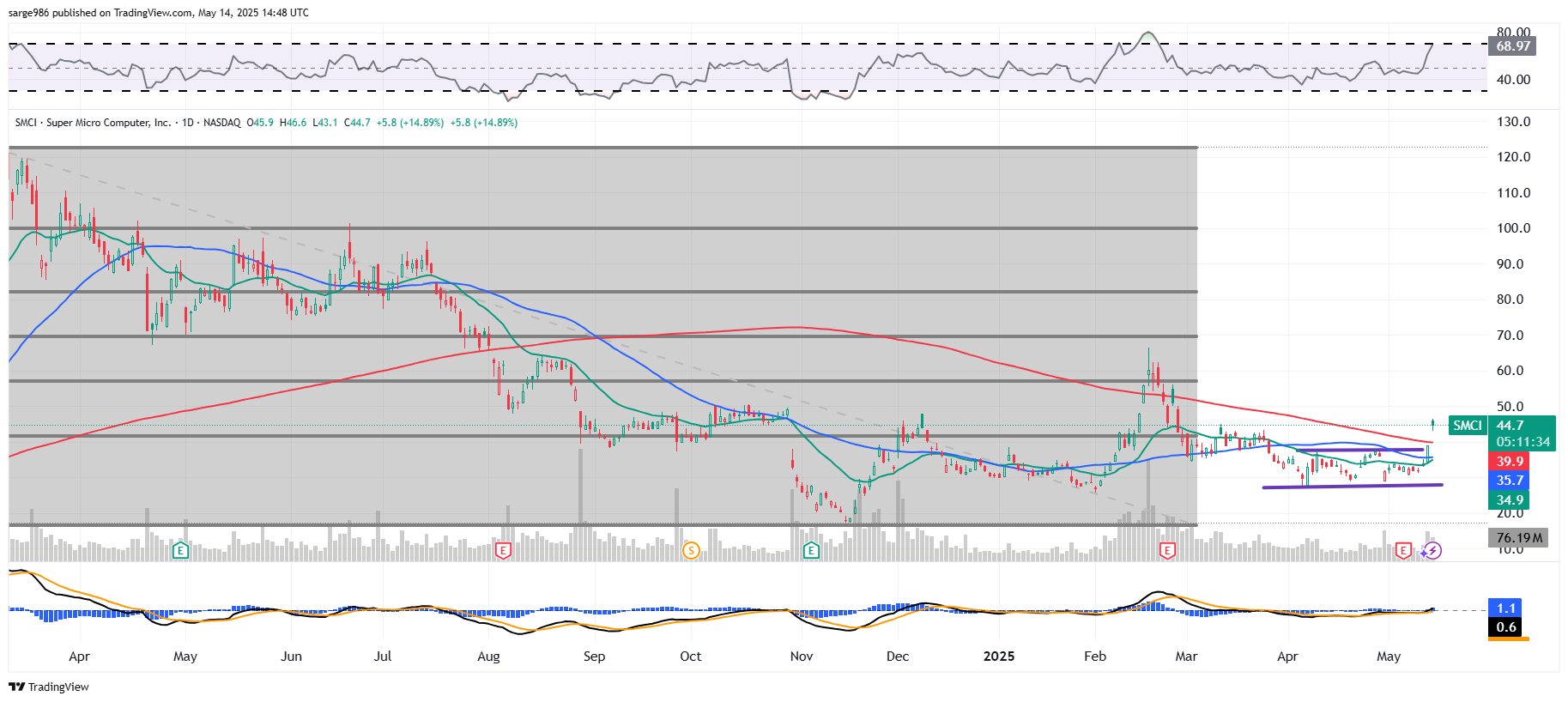Image resolution: width=1568 pixels, height=702 pixels.
Task: Click the red 39.9 moving average label
Action: (1510, 462)
